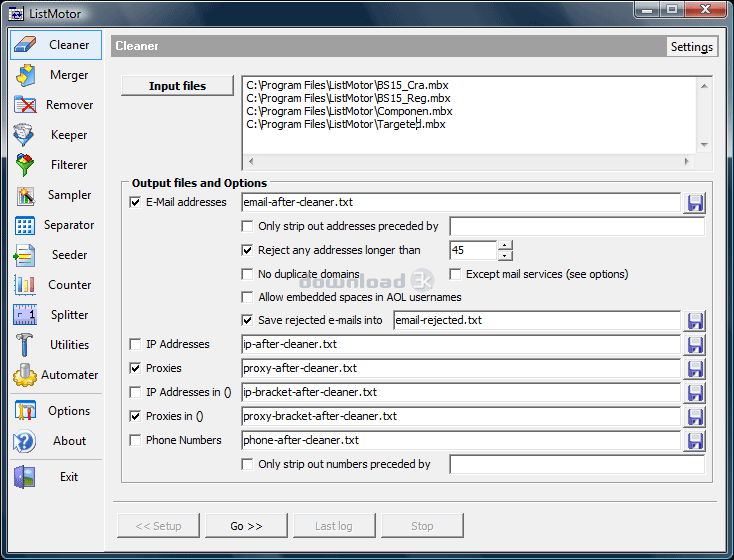Open the Options sidebar item

(55, 411)
